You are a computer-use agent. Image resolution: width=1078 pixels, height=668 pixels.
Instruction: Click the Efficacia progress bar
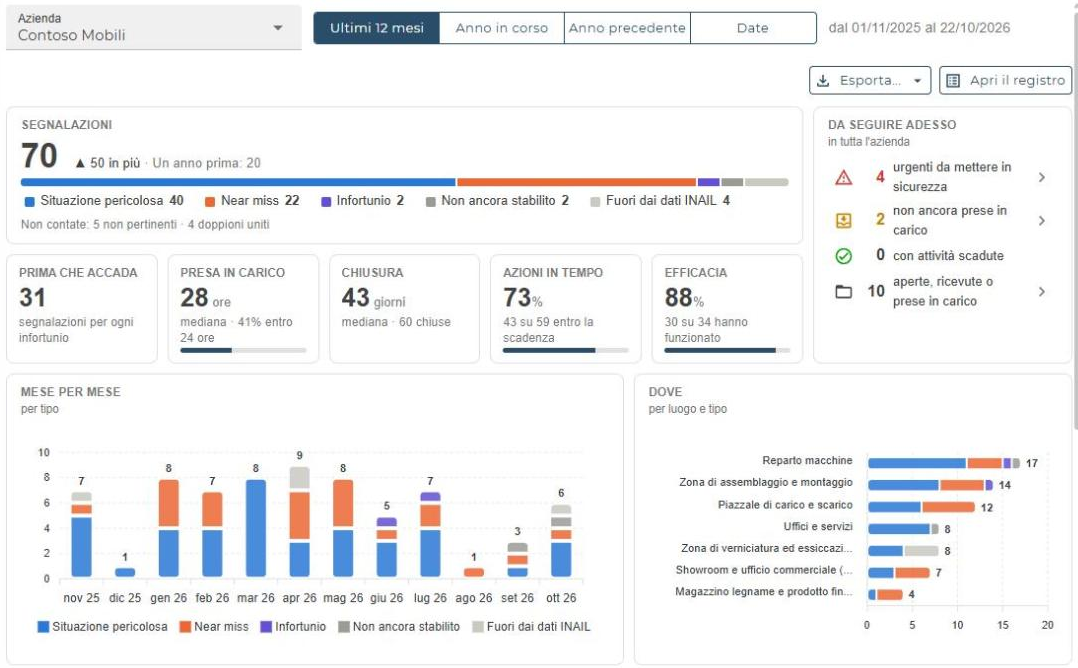click(727, 350)
